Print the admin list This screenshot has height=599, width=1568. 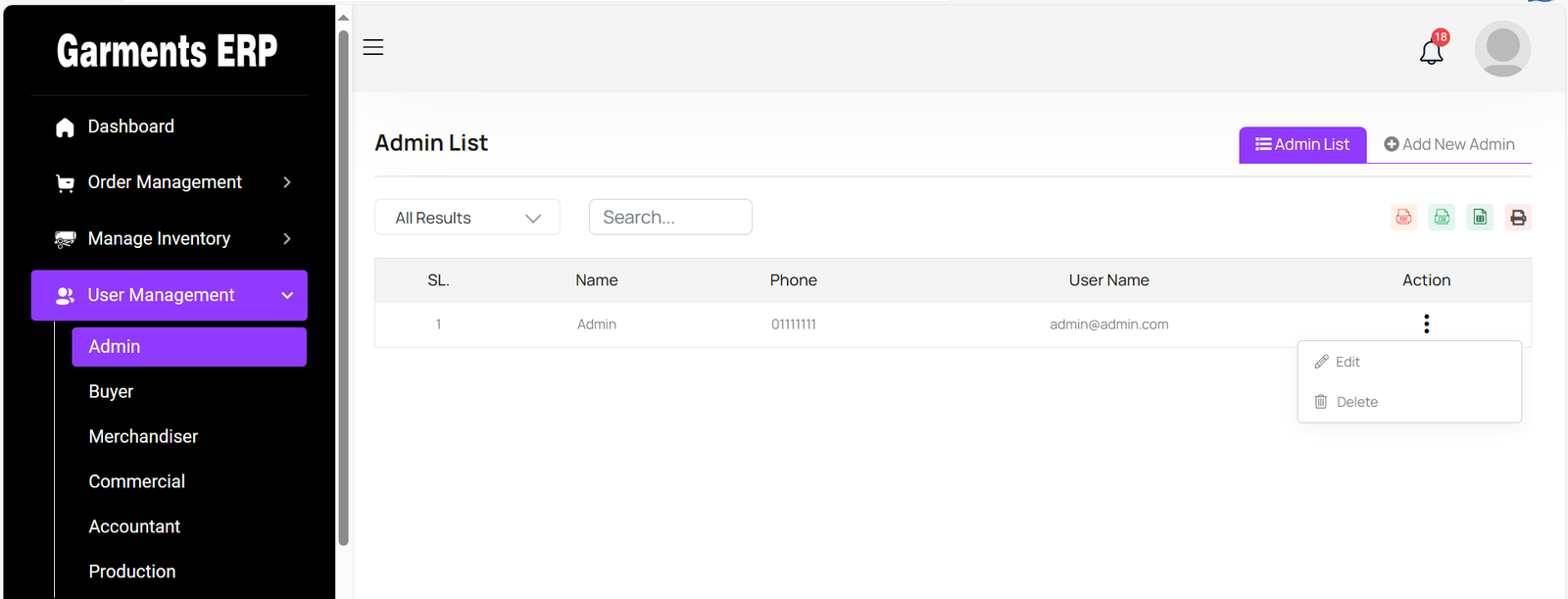coord(1518,218)
